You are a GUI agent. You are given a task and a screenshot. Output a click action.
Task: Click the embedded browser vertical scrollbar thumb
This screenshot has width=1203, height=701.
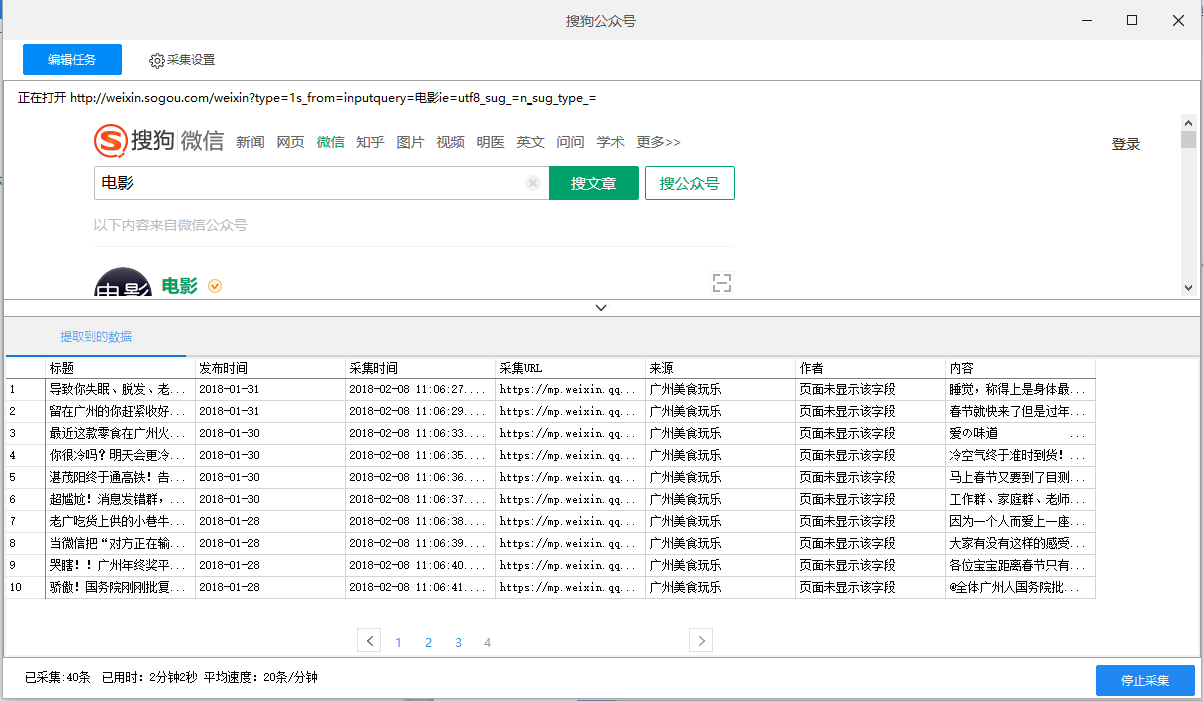point(1188,139)
